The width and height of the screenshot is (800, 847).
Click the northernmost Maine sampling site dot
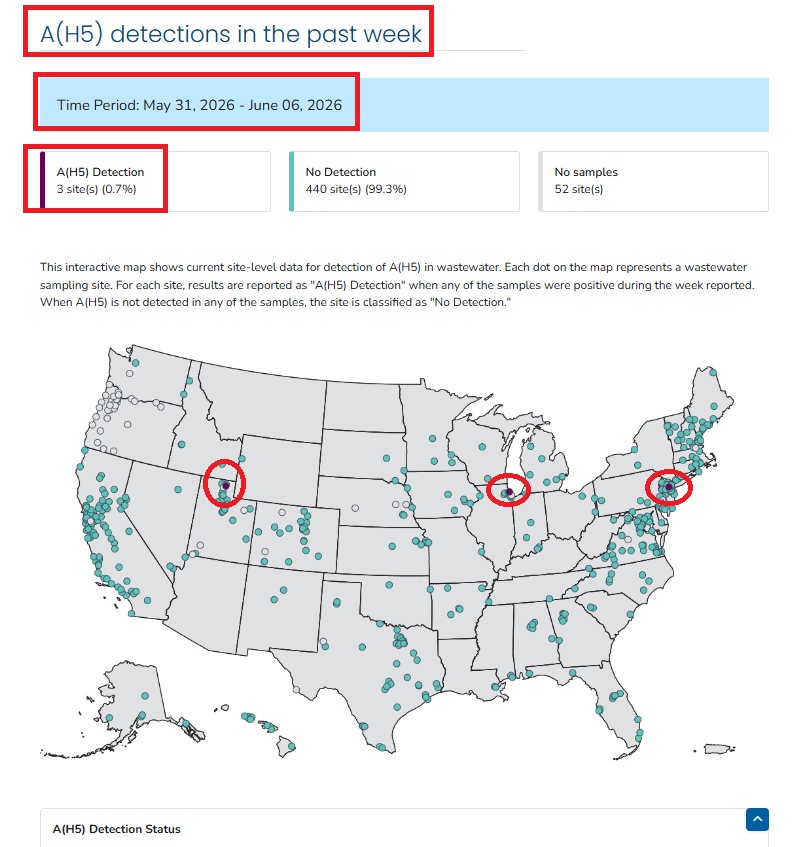[713, 372]
